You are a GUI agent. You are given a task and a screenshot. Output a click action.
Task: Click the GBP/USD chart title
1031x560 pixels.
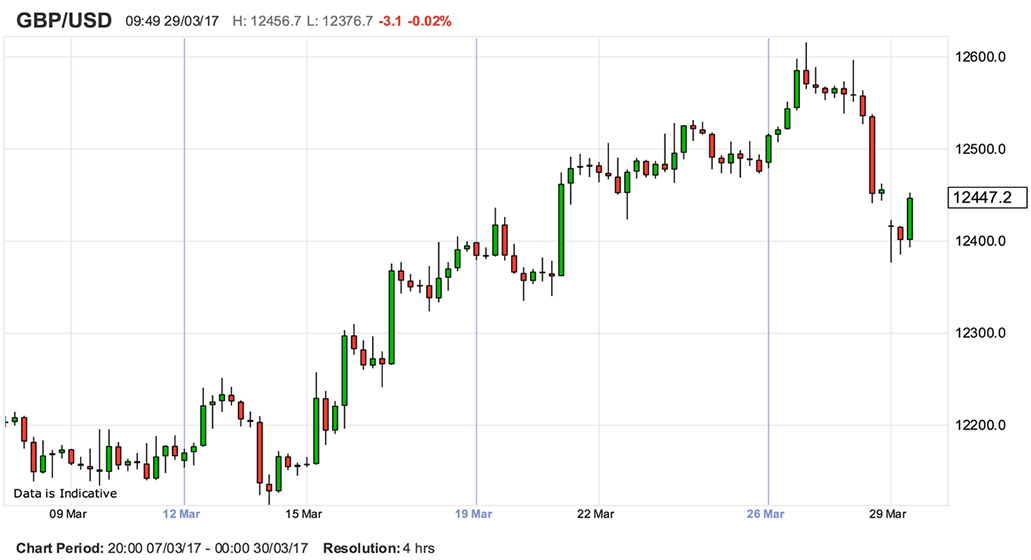point(62,20)
